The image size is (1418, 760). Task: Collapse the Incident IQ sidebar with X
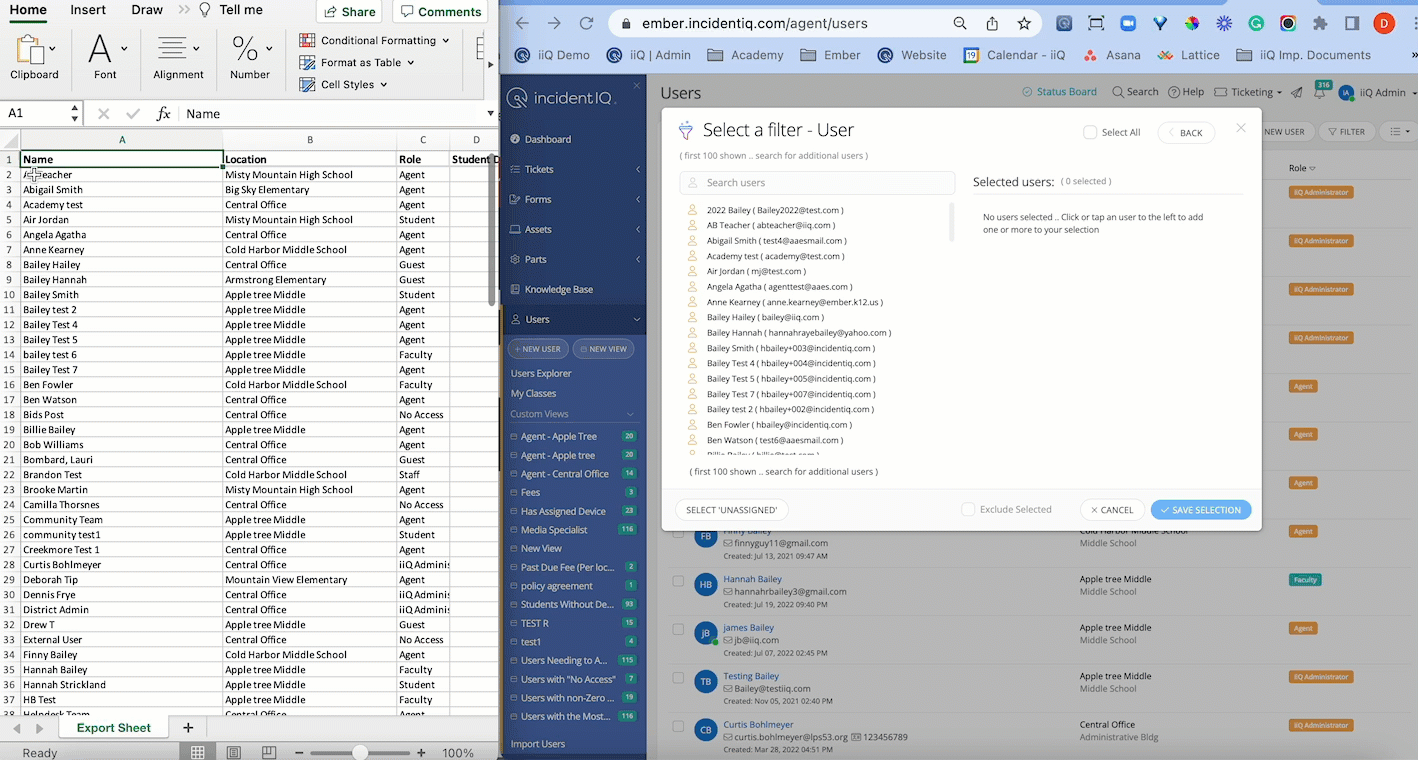(637, 86)
